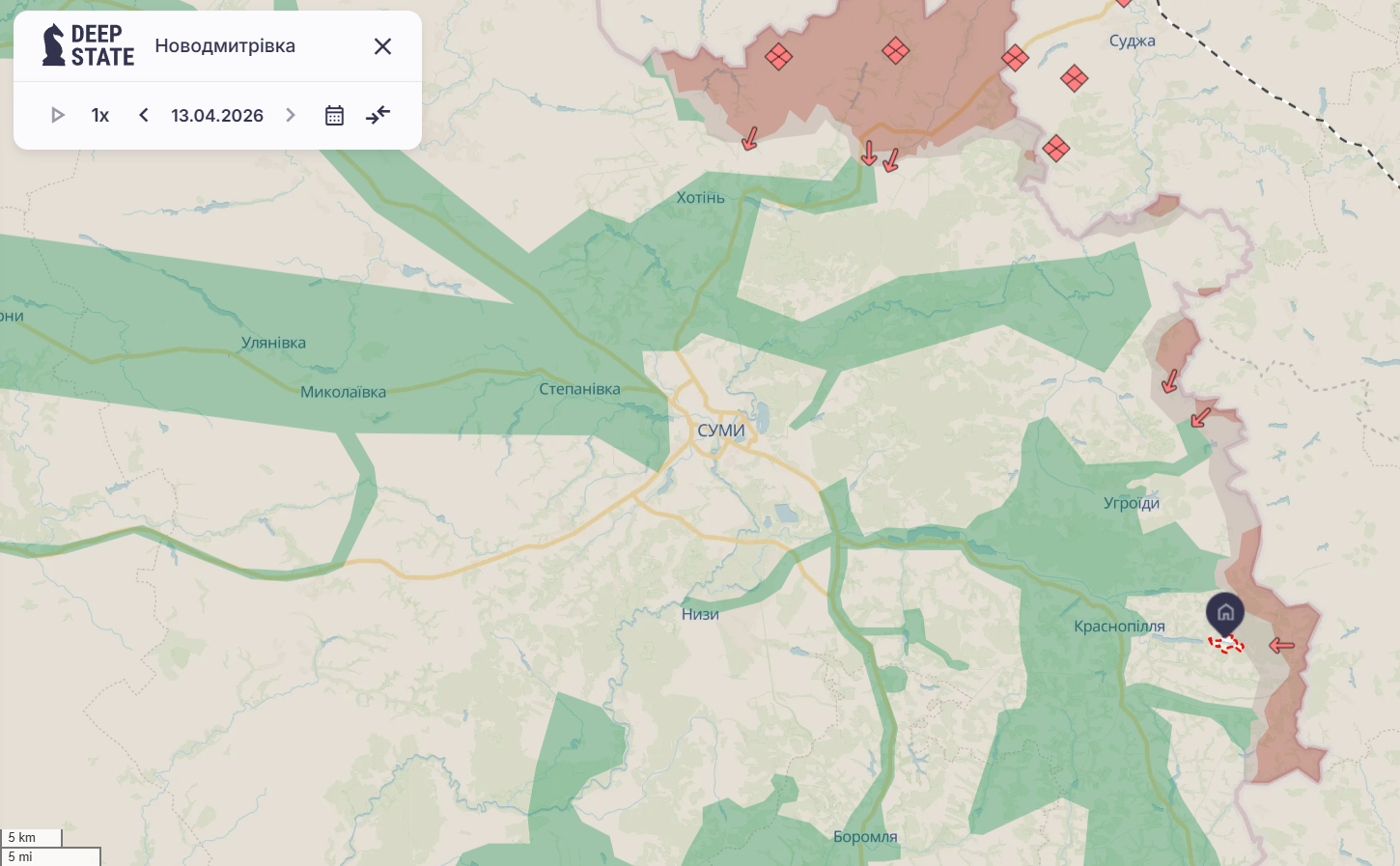Click the 5 km scale bar
This screenshot has width=1400, height=866.
pos(31,837)
